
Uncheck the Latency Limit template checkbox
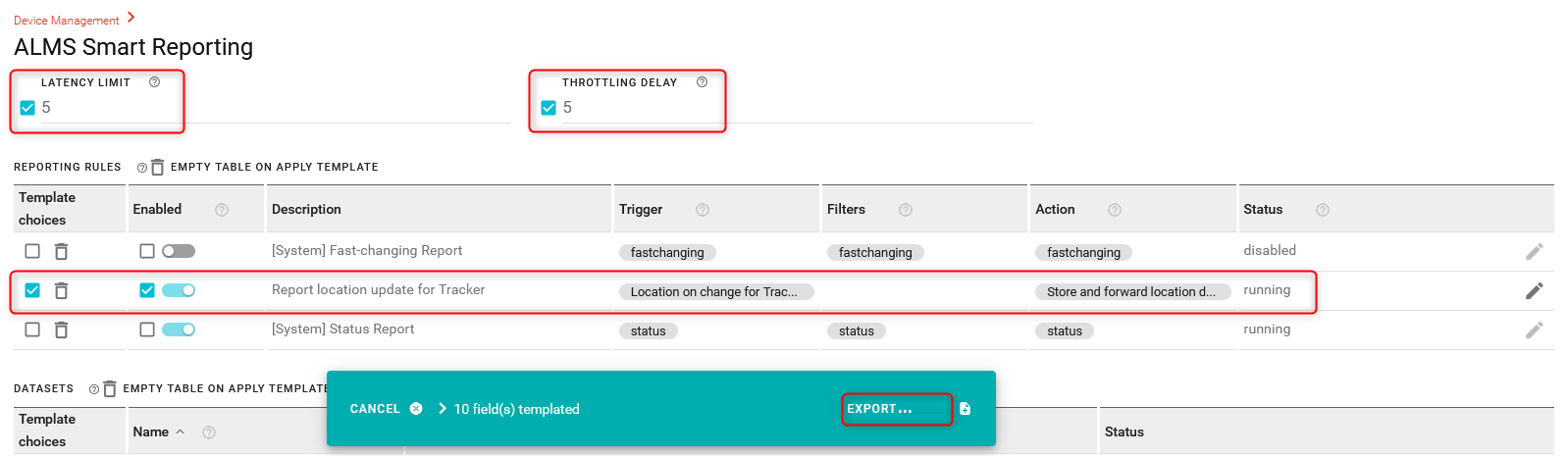pyautogui.click(x=27, y=108)
